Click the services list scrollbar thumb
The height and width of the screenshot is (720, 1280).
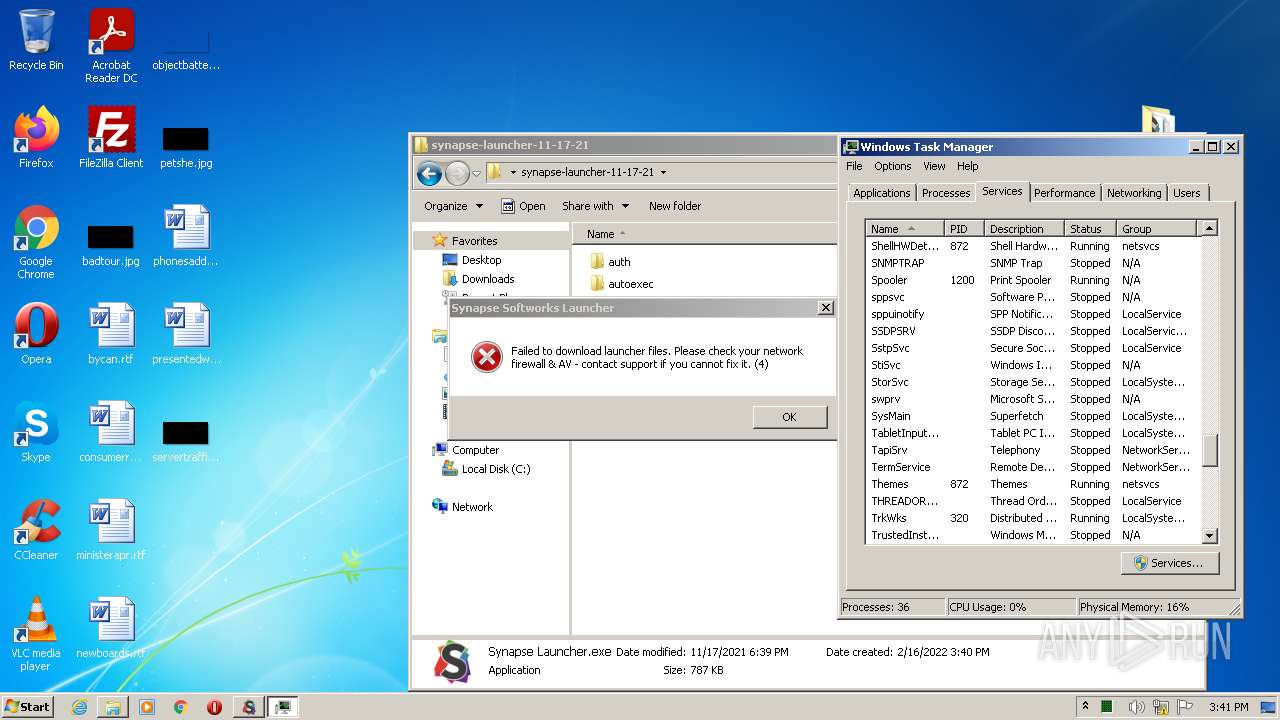(x=1209, y=450)
